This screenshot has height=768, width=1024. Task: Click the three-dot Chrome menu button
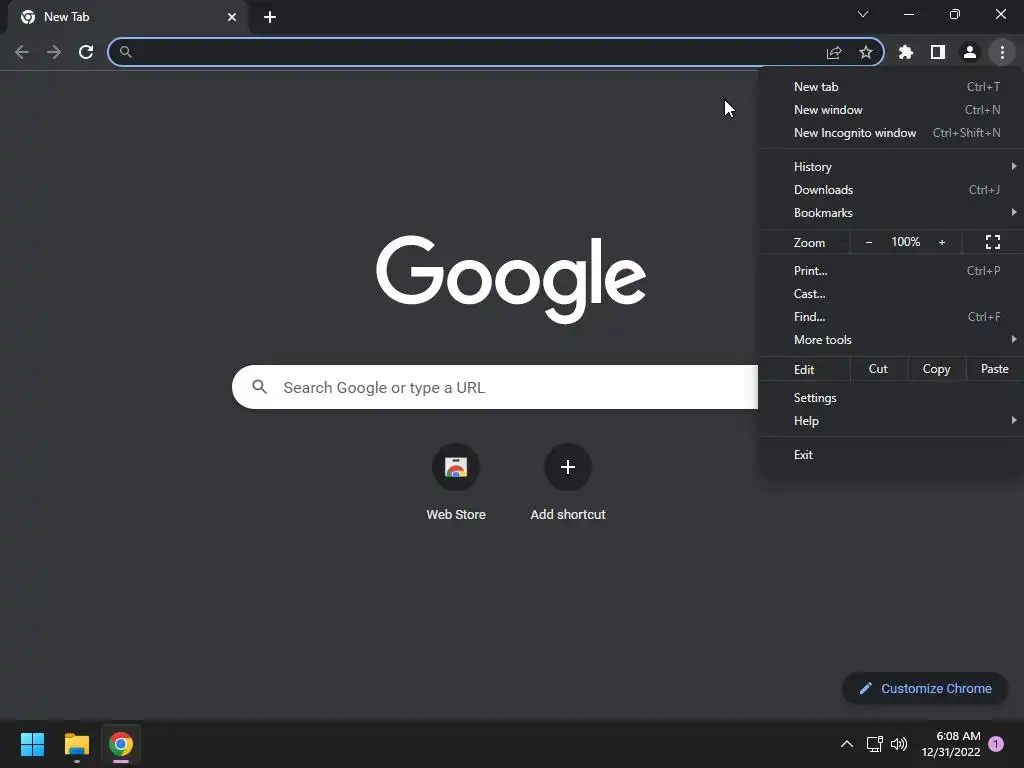pos(1002,52)
